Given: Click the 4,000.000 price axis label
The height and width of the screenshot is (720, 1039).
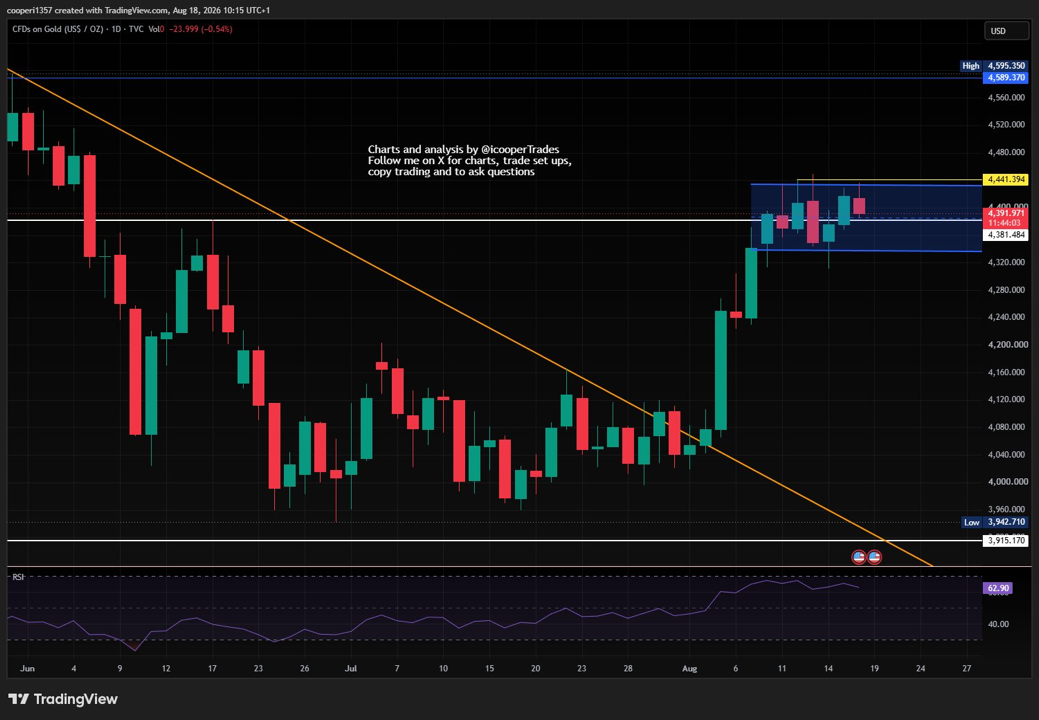Looking at the screenshot, I should [x=1006, y=482].
